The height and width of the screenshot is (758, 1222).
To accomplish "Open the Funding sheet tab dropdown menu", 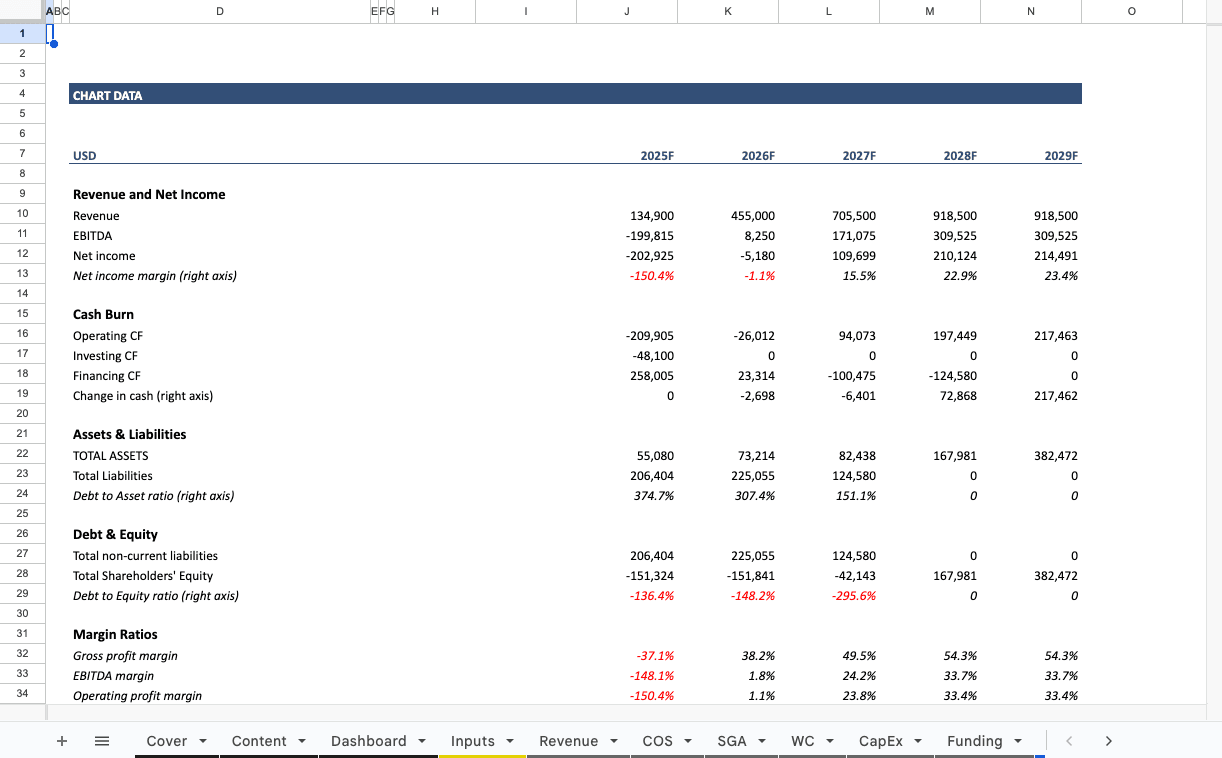I will point(1020,741).
